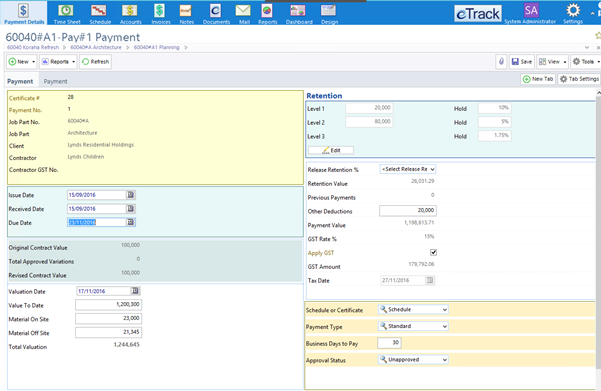Select the first Payment tab
This screenshot has height=391, width=601.
coord(20,81)
